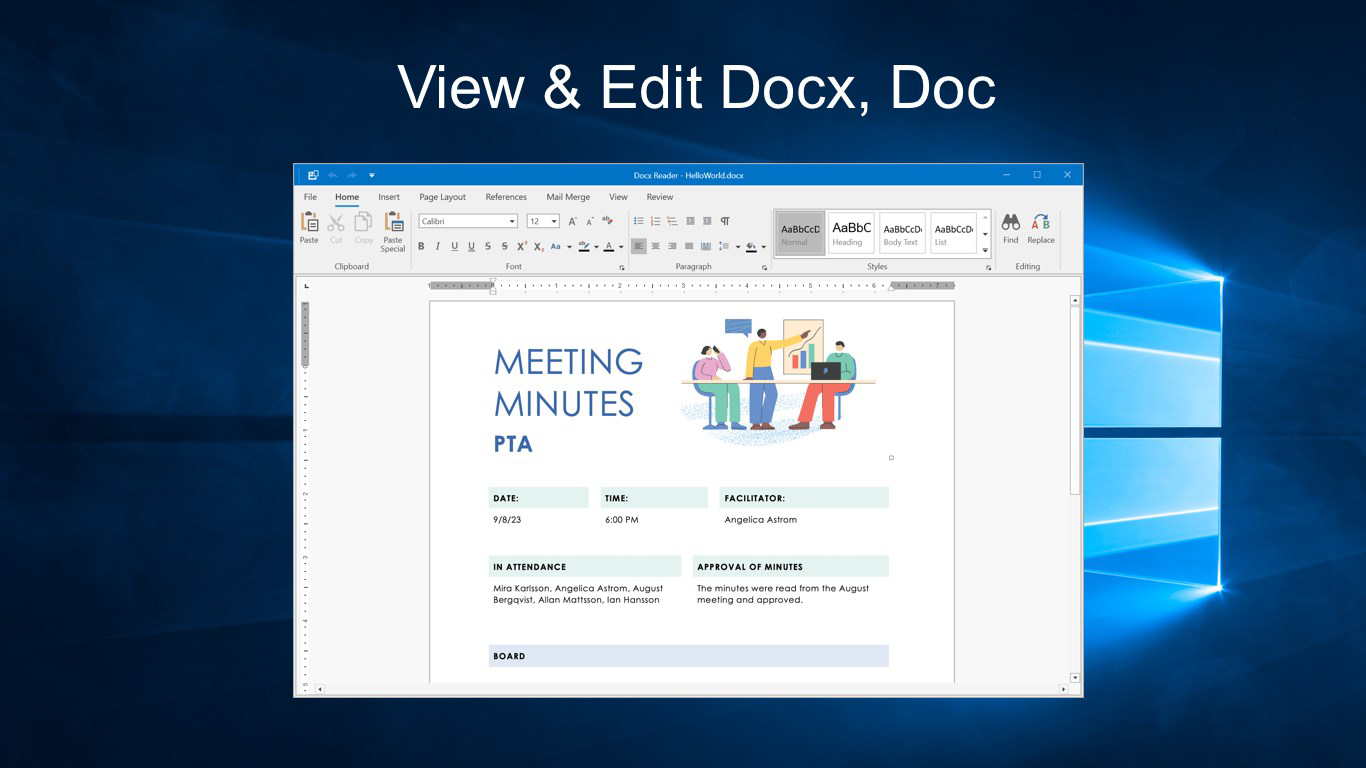Expand the Styles gallery
The width and height of the screenshot is (1366, 768).
click(x=985, y=249)
